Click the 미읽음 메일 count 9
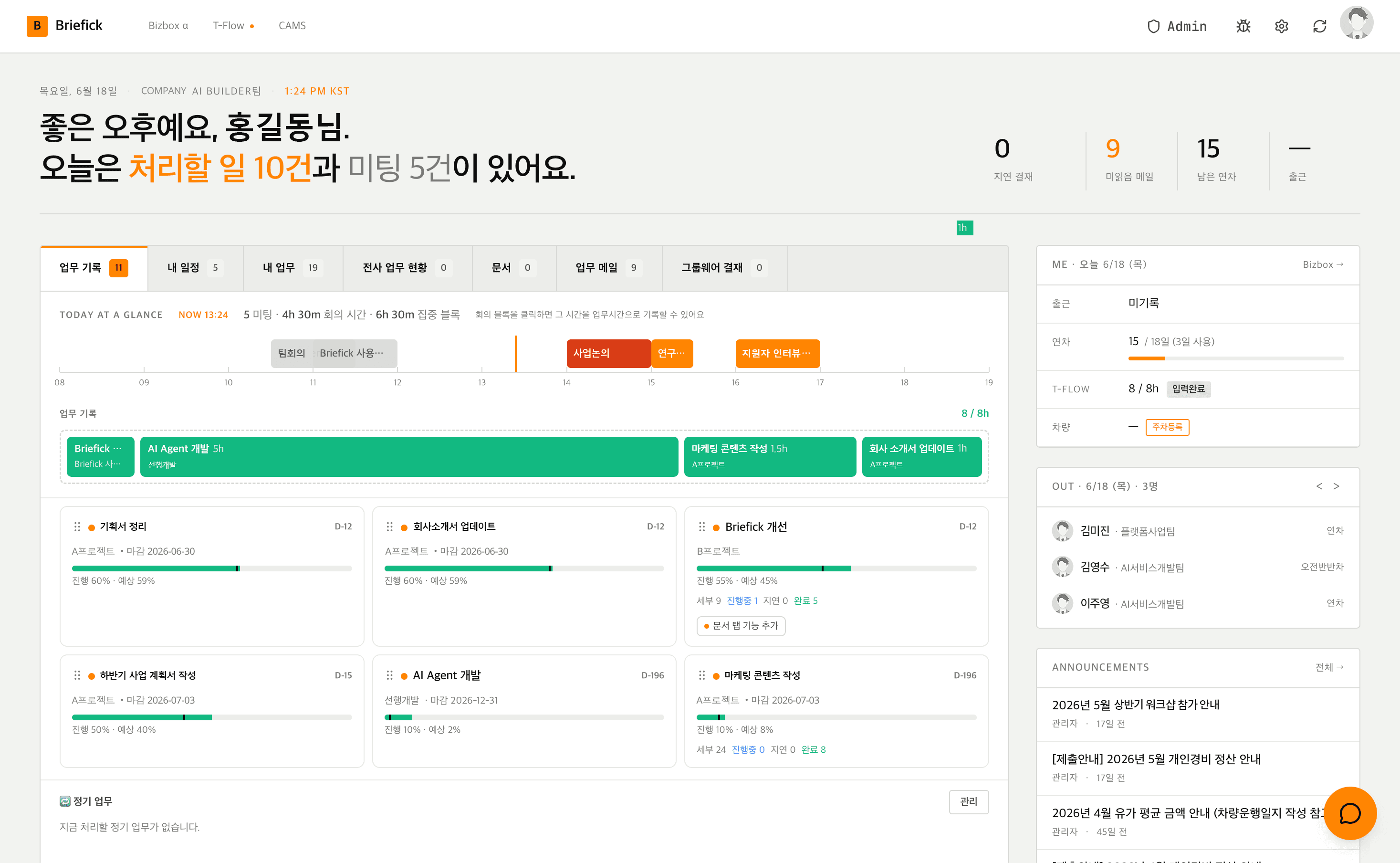1400x863 pixels. click(x=1112, y=149)
